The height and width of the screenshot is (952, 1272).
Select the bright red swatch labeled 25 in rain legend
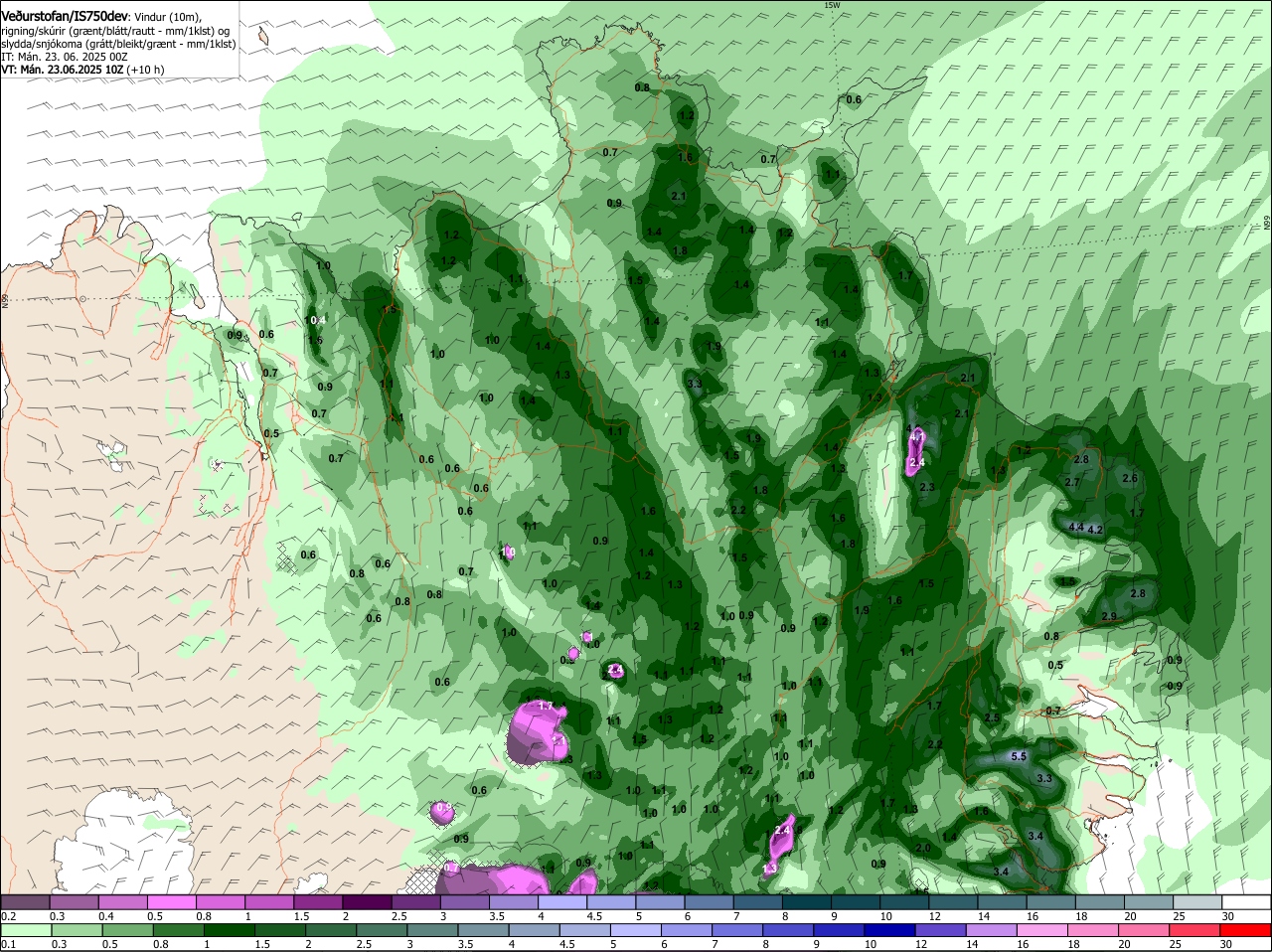tap(1196, 930)
